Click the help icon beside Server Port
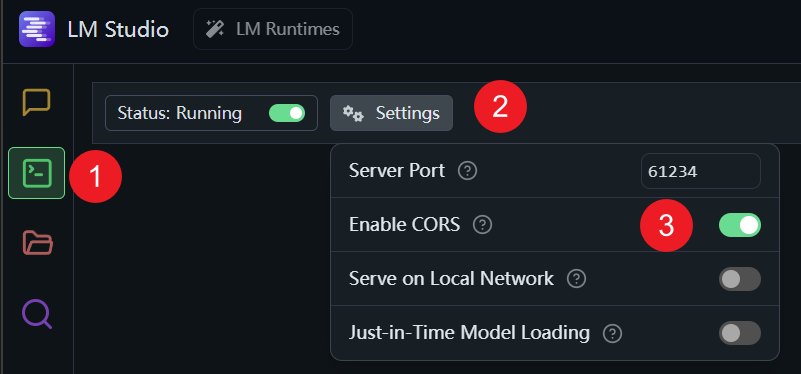The image size is (801, 374). (467, 171)
